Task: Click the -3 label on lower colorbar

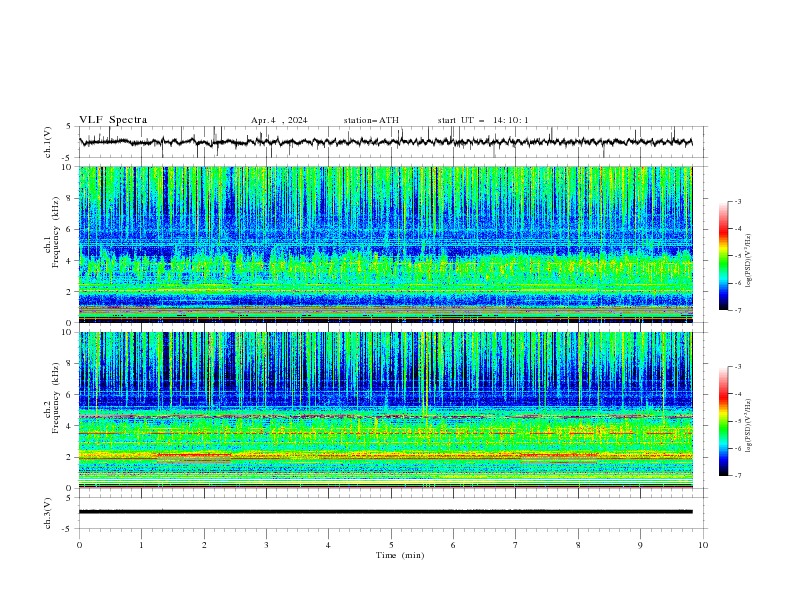Action: [x=738, y=367]
